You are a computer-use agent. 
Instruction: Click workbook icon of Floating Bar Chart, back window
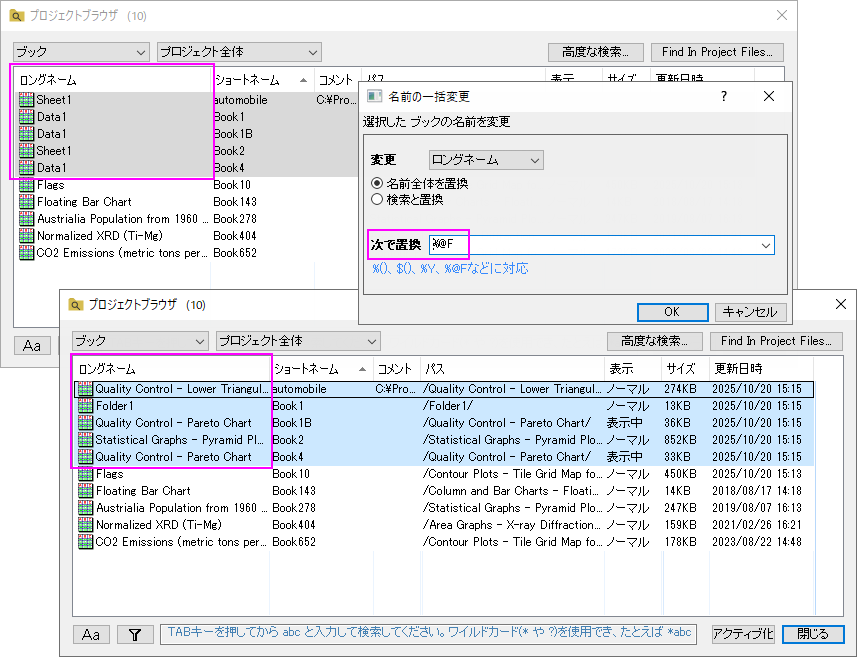point(26,202)
